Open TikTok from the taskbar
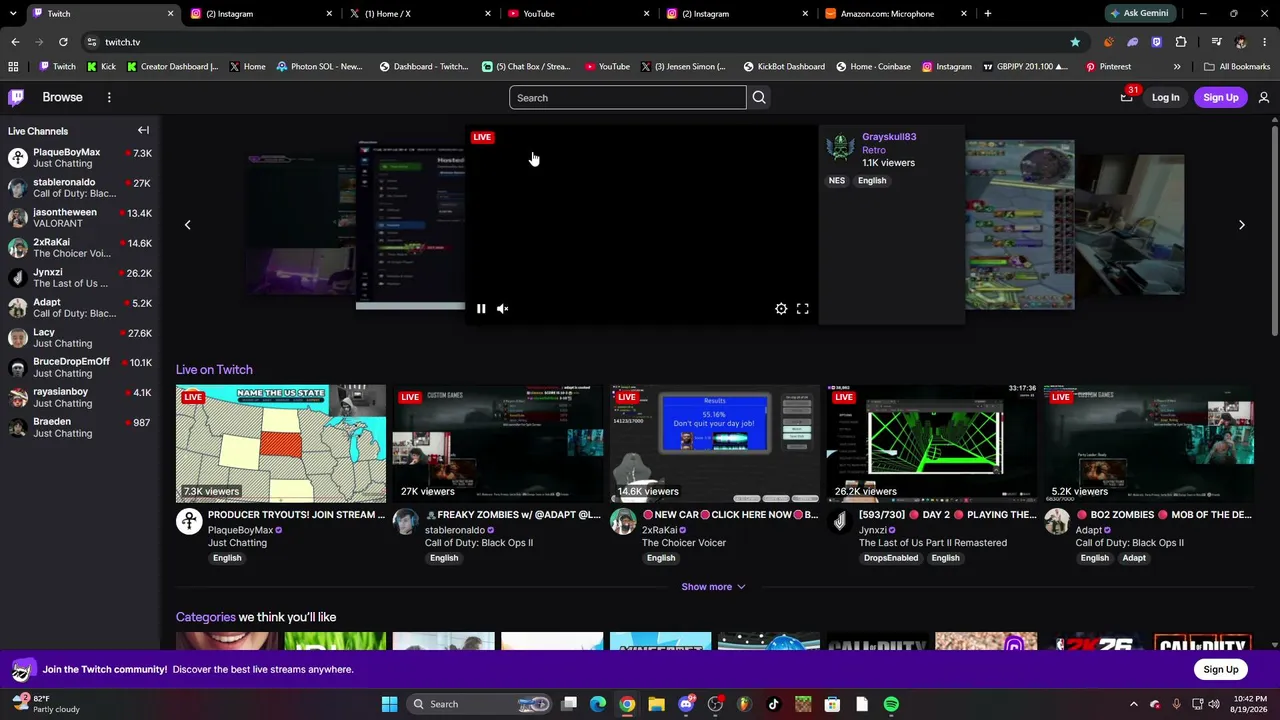This screenshot has width=1280, height=720. pyautogui.click(x=773, y=704)
